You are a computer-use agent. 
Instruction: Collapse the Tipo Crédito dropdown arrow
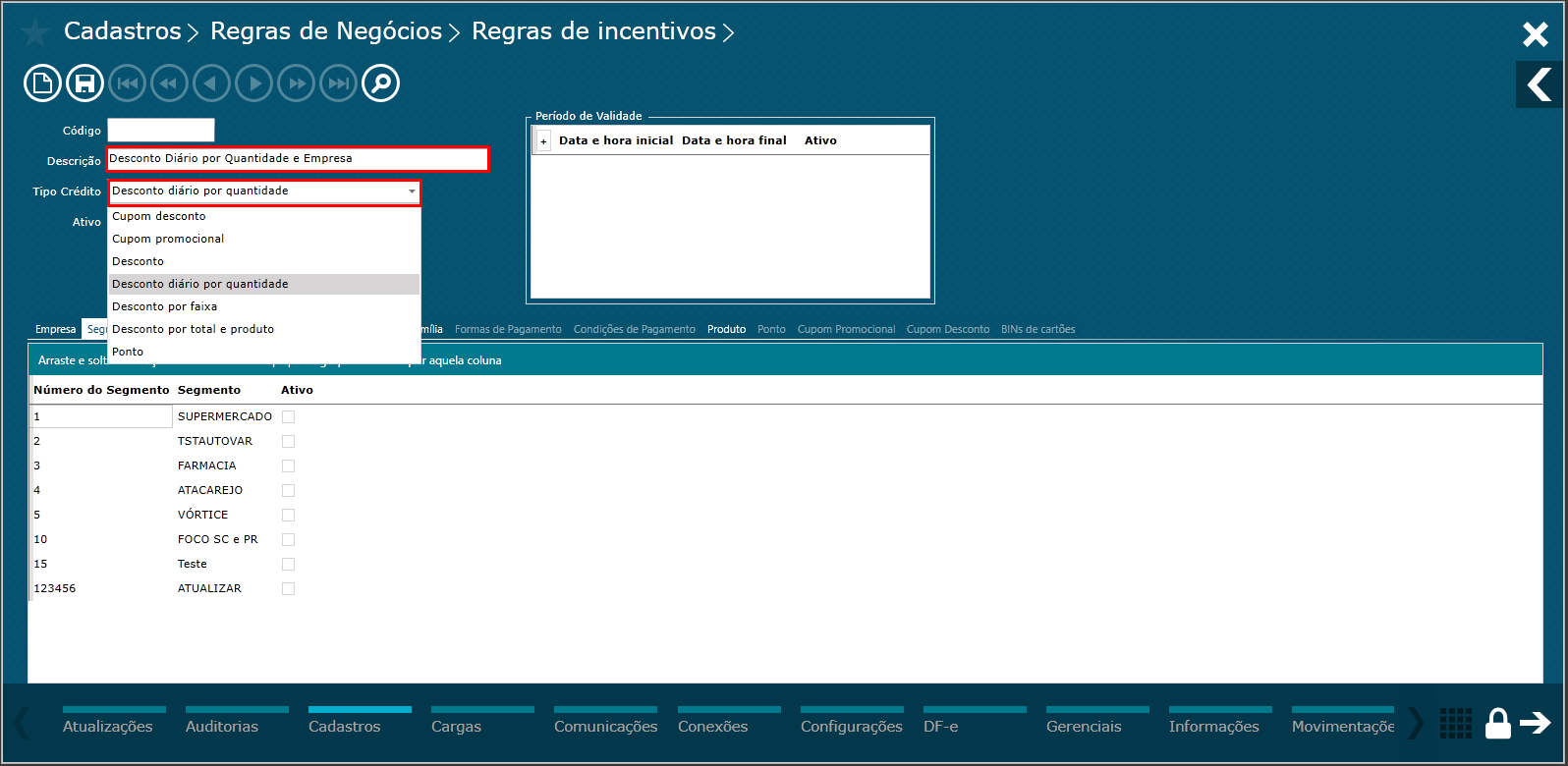412,192
